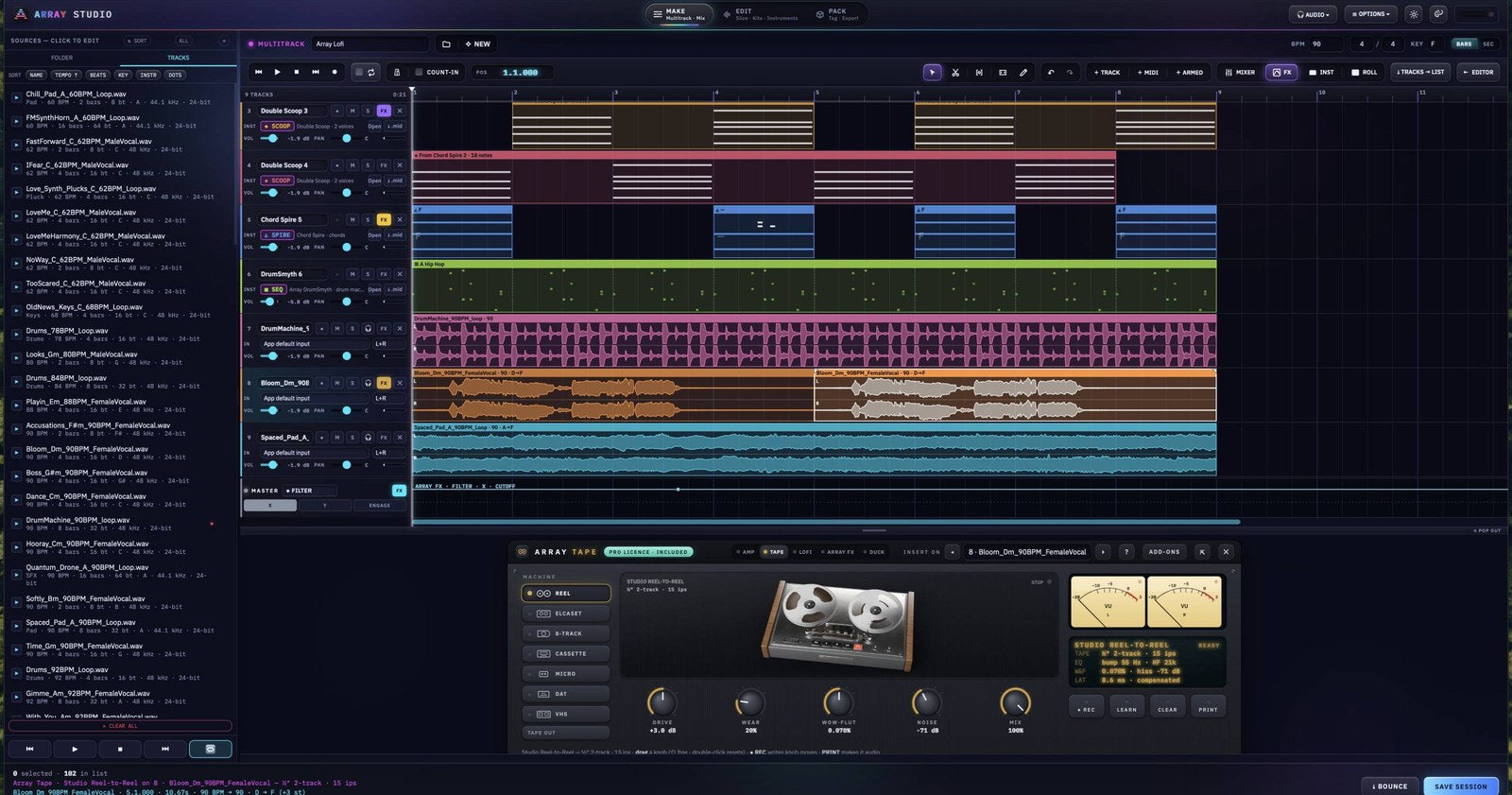
Task: Go to previous insert track arrow
Action: (953, 552)
